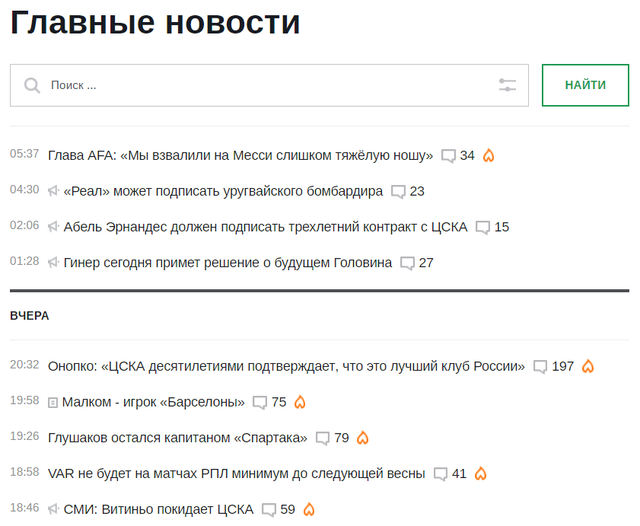Click the 04:30 timestamp

pyautogui.click(x=24, y=190)
